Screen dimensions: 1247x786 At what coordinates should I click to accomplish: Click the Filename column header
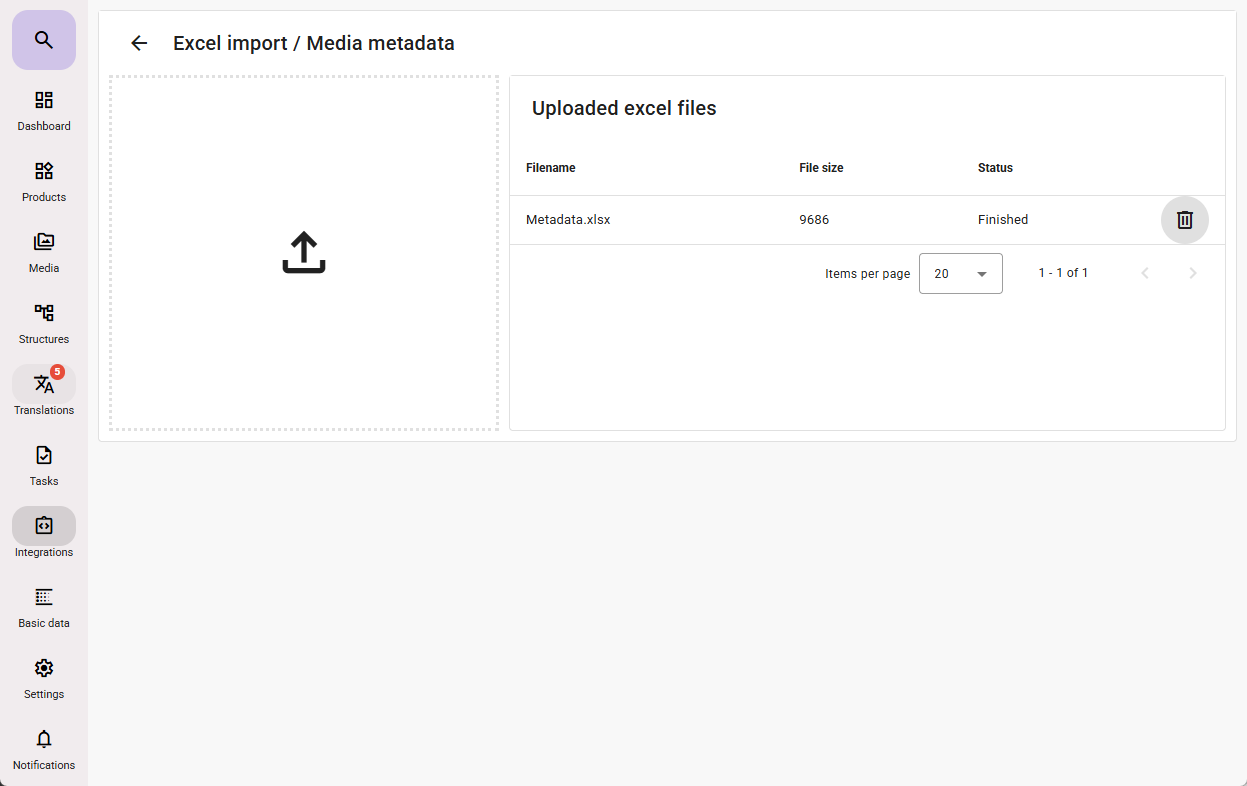pyautogui.click(x=551, y=168)
